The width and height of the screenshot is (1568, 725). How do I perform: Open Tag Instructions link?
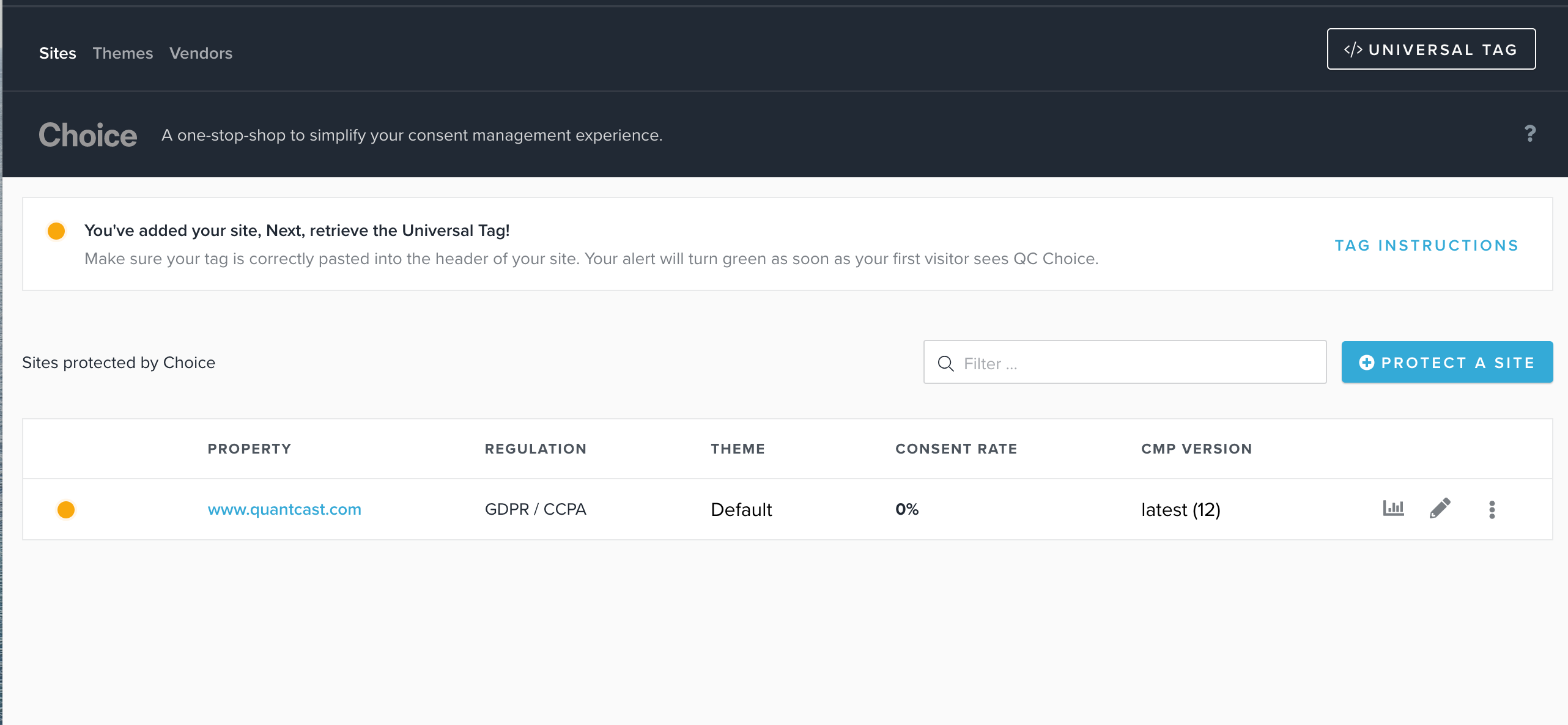click(x=1426, y=245)
